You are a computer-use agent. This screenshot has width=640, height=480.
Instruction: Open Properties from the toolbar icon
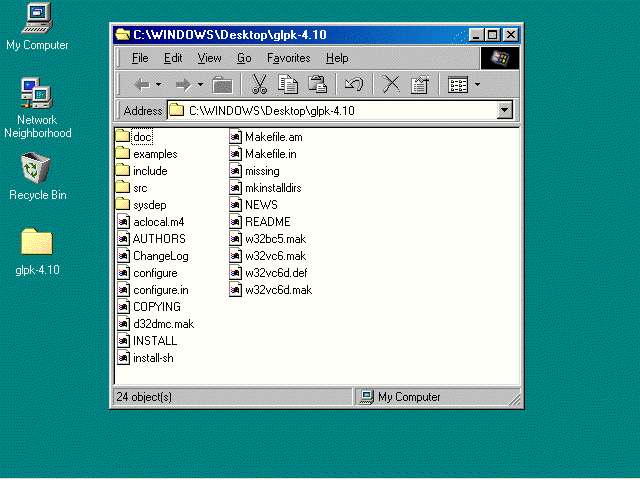click(x=420, y=85)
